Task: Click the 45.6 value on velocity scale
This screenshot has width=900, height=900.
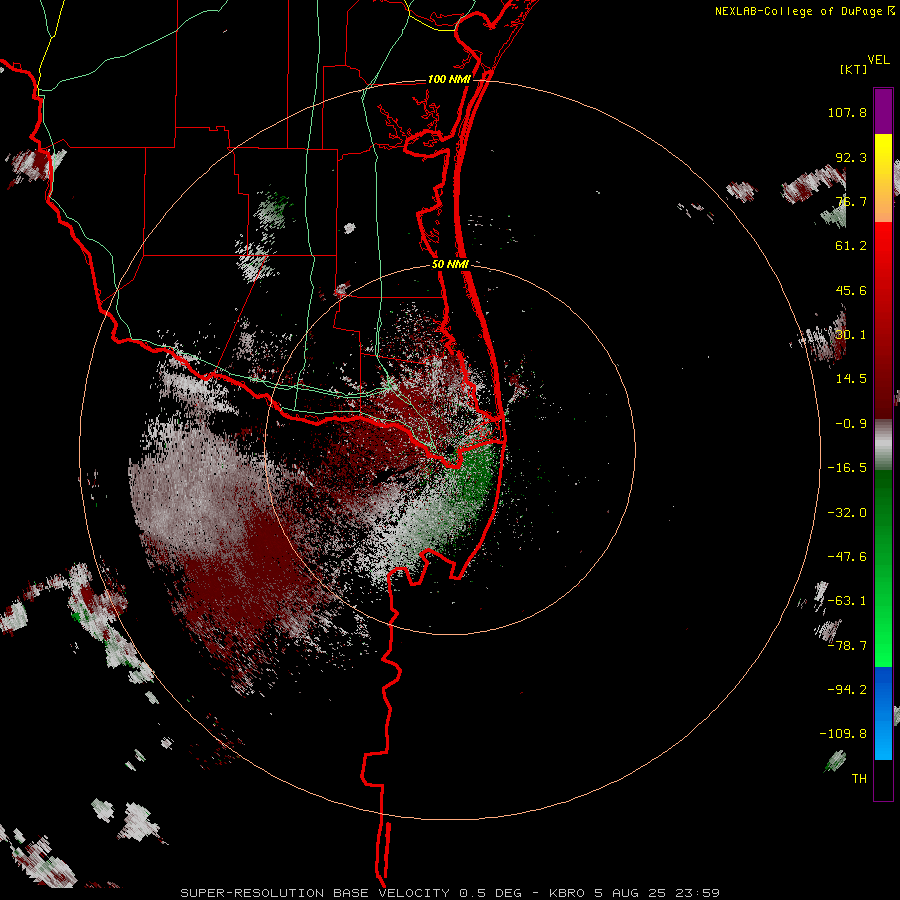Action: click(x=851, y=290)
